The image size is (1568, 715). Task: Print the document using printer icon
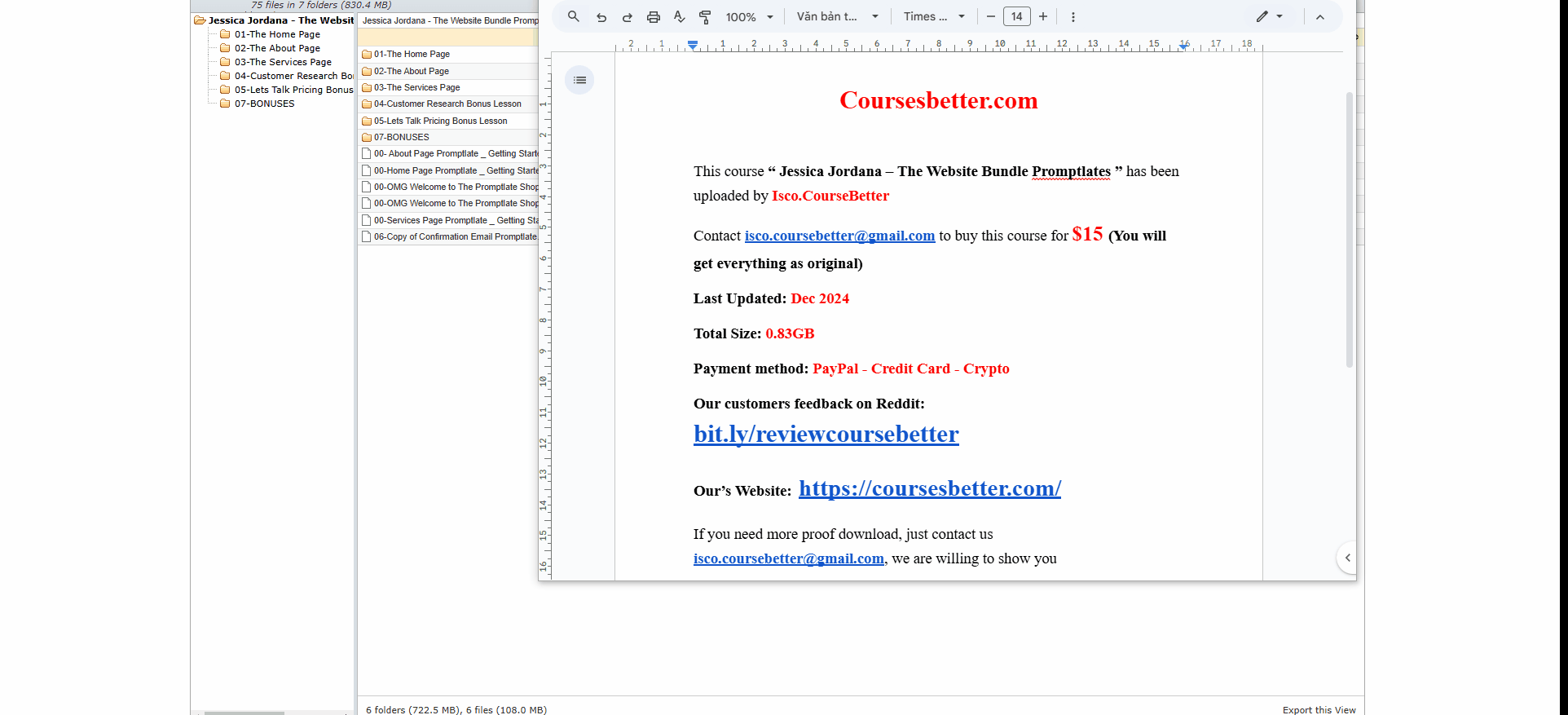coord(654,17)
